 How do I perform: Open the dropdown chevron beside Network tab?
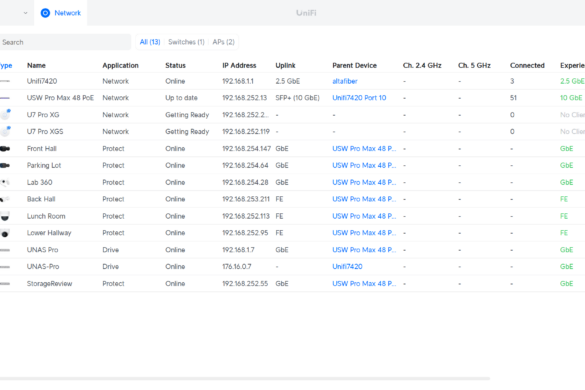25,13
